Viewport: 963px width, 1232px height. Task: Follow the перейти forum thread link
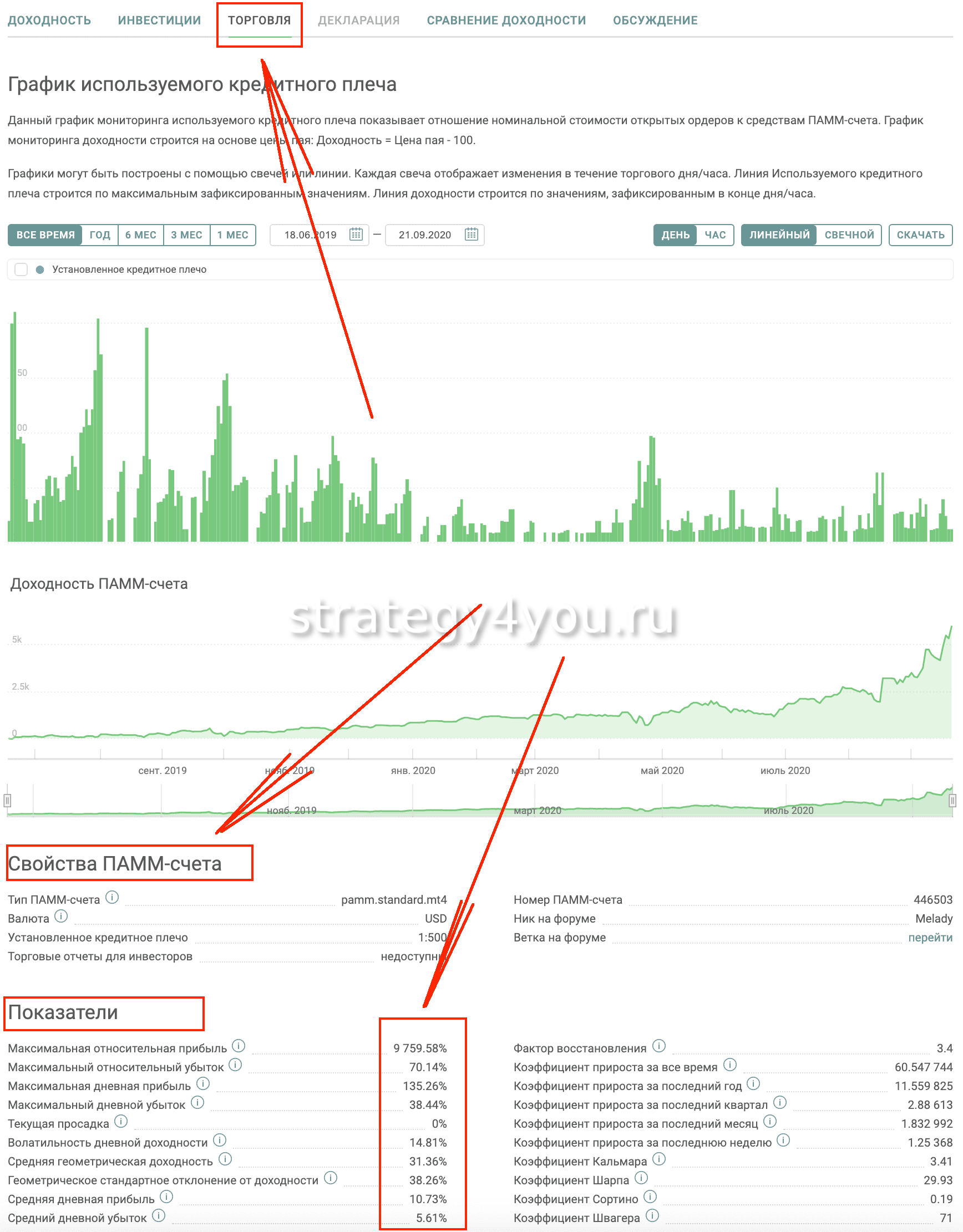point(930,938)
